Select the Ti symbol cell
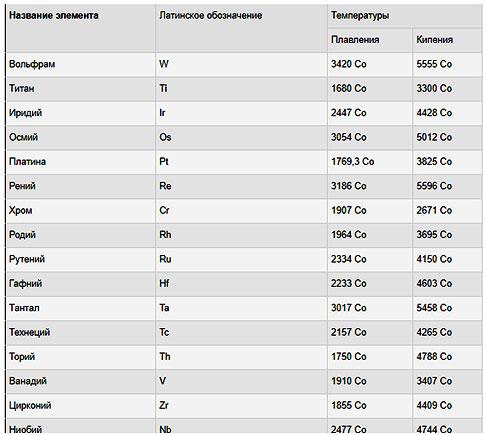Screen dimensions: 486x435 coord(241,89)
